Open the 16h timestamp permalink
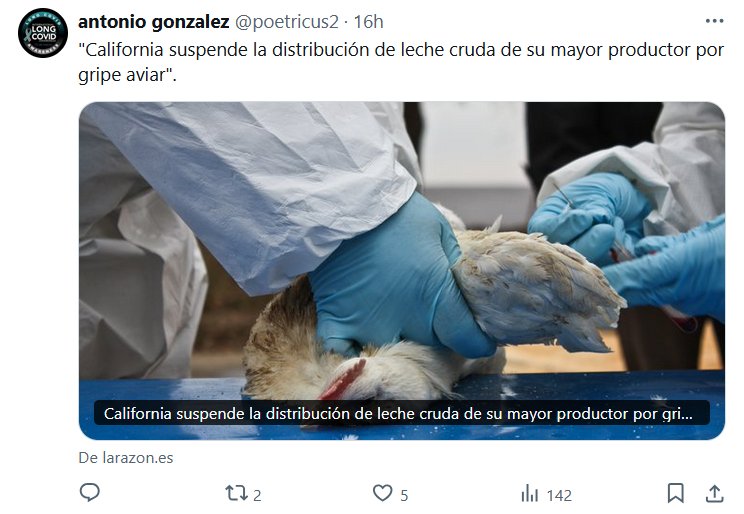The height and width of the screenshot is (514, 744). tap(368, 22)
